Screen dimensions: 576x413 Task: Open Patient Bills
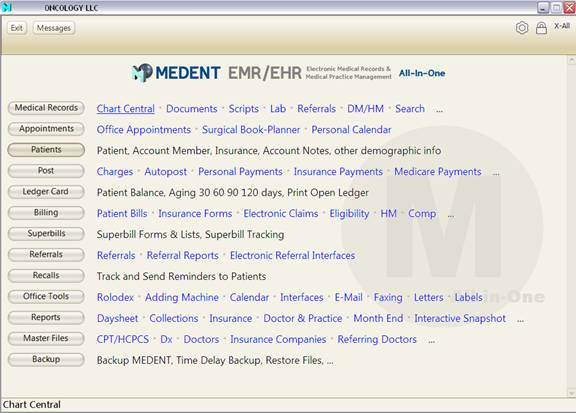(122, 213)
